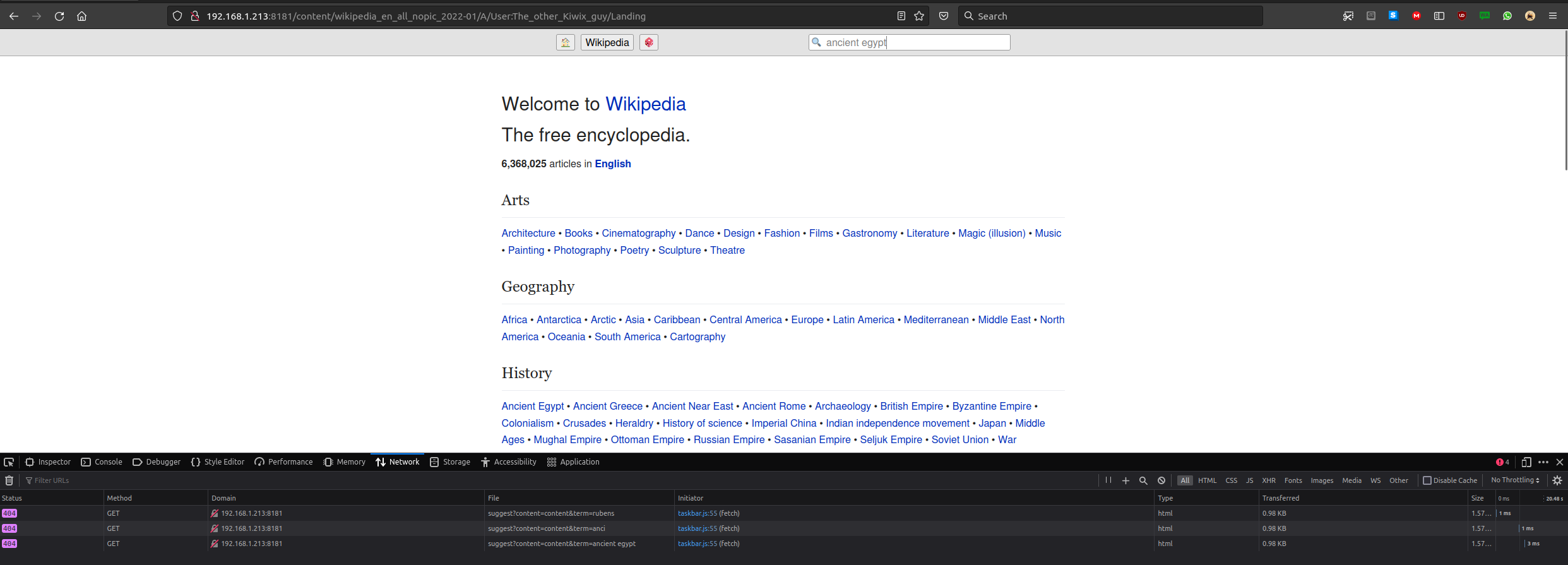Switch to the Accessibility tab
Screen dimensions: 1568x565
[x=509, y=462]
